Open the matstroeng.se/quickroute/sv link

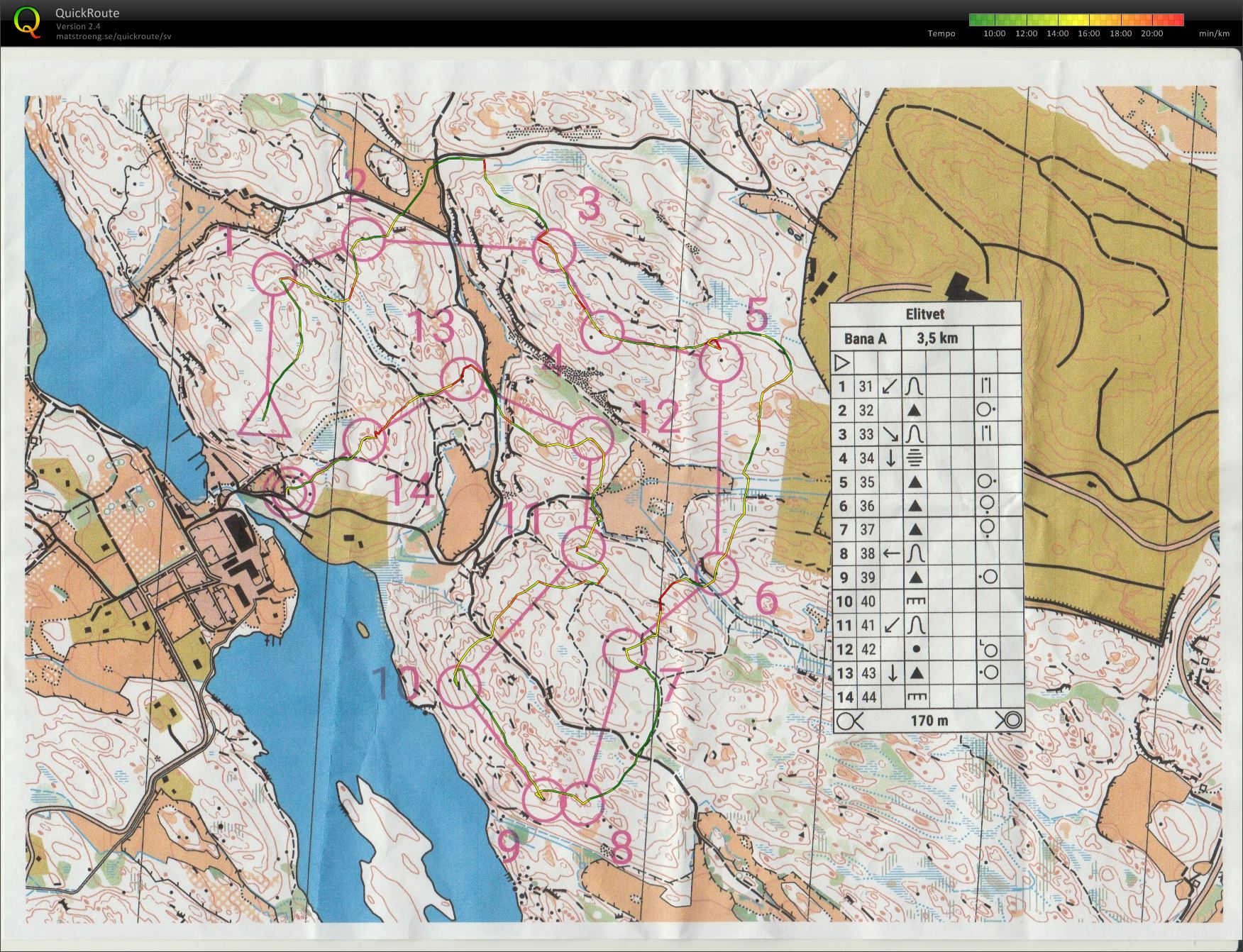[114, 36]
